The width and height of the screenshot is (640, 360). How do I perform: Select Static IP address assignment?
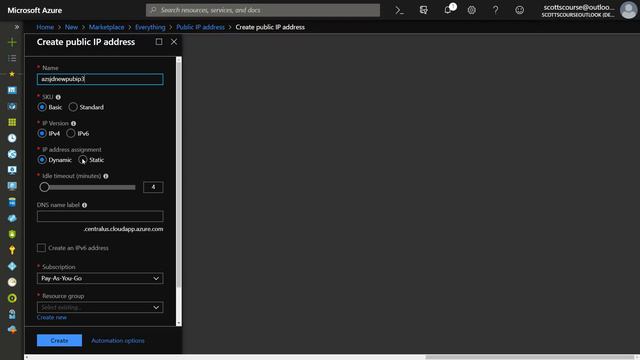[82, 160]
